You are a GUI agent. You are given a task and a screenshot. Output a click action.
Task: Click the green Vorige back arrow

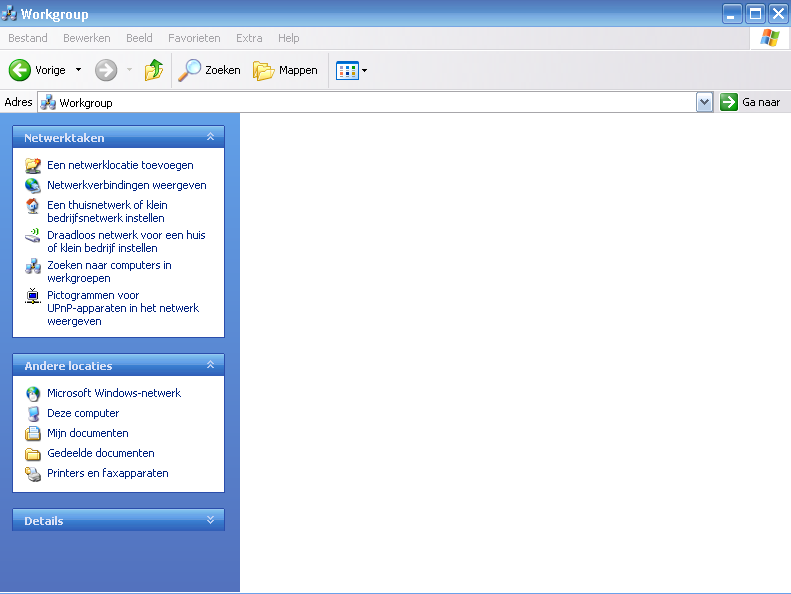tap(20, 70)
